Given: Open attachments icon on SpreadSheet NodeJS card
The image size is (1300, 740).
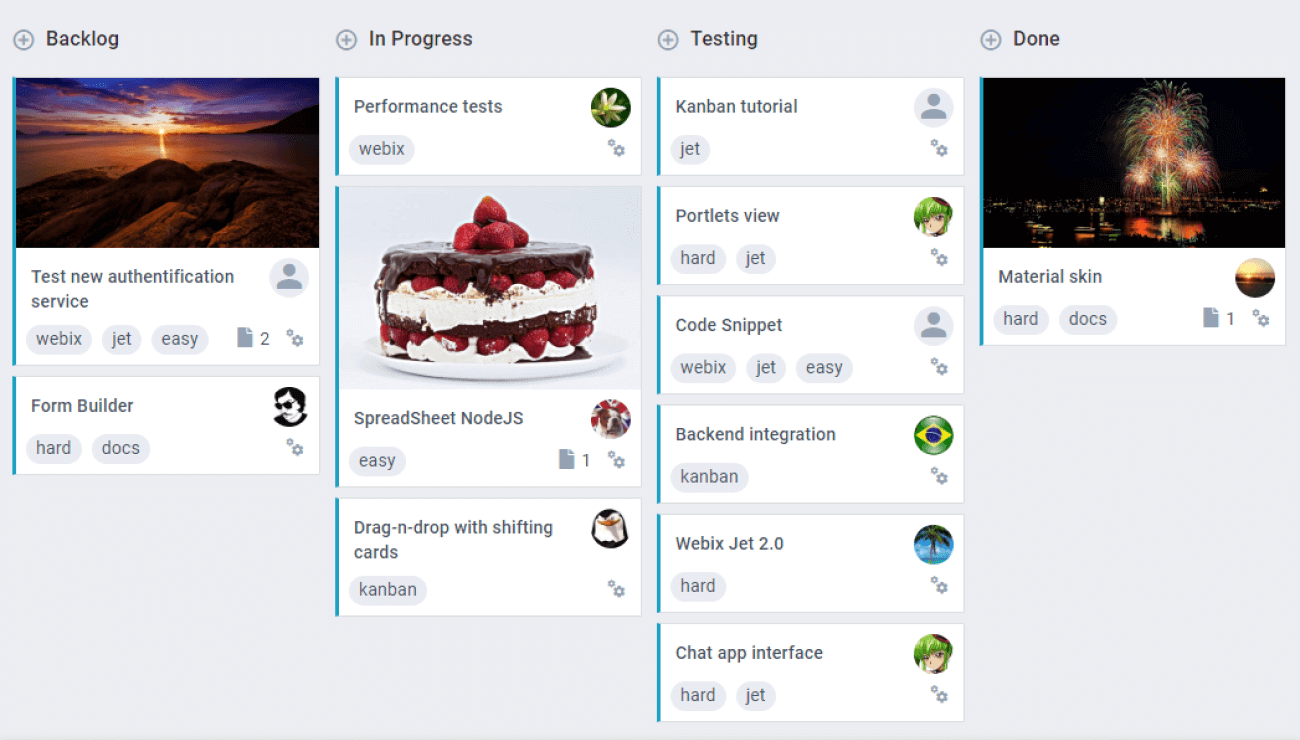Looking at the screenshot, I should 567,460.
